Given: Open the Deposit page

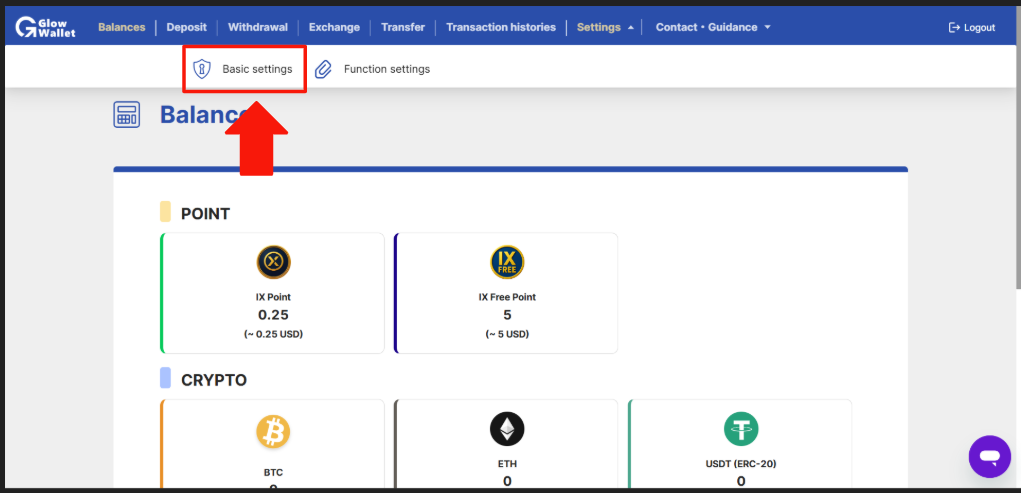Looking at the screenshot, I should tap(186, 27).
